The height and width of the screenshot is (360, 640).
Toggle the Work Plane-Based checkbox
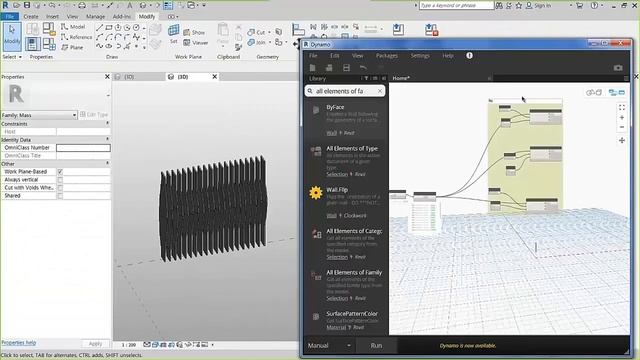point(60,171)
